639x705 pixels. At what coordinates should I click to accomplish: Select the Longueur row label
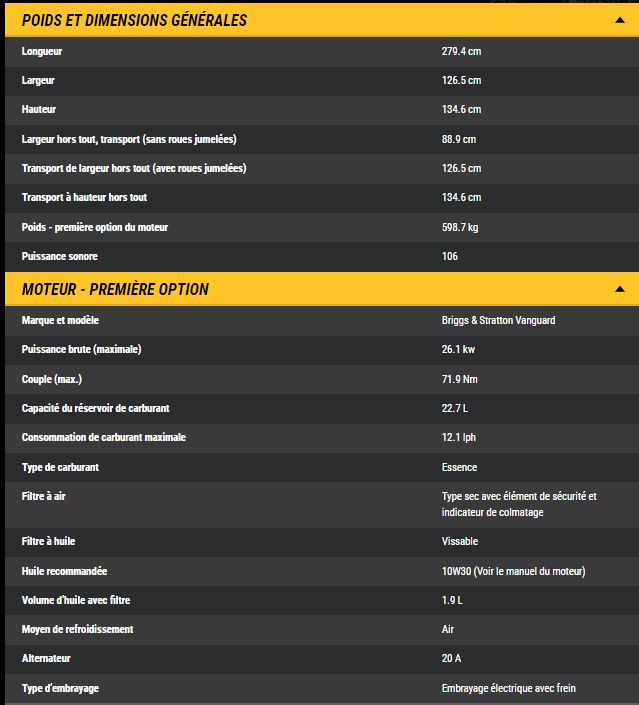pyautogui.click(x=42, y=51)
